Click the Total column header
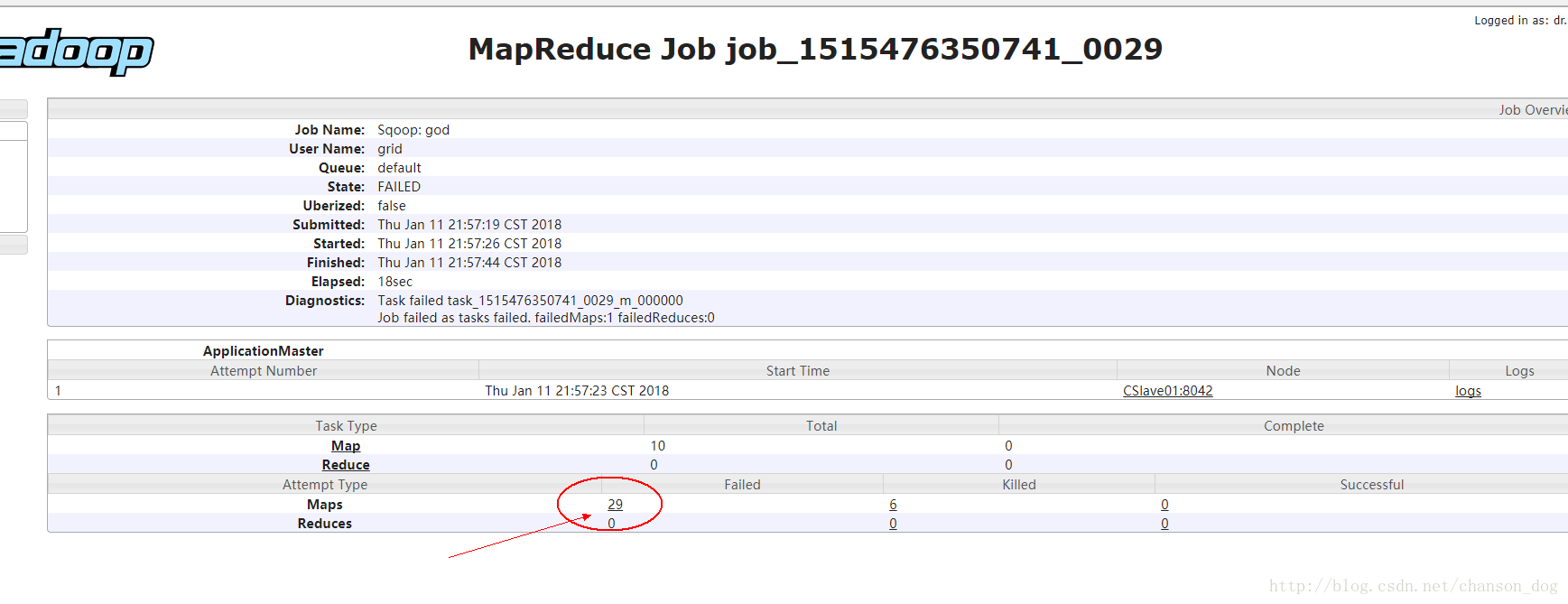Viewport: 1568px width, 604px height. point(821,426)
